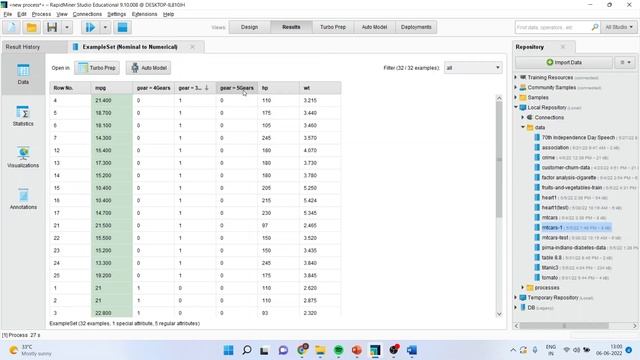Click the Auto Model button in Open in
Image resolution: width=640 pixels, height=360 pixels.
(x=149, y=68)
